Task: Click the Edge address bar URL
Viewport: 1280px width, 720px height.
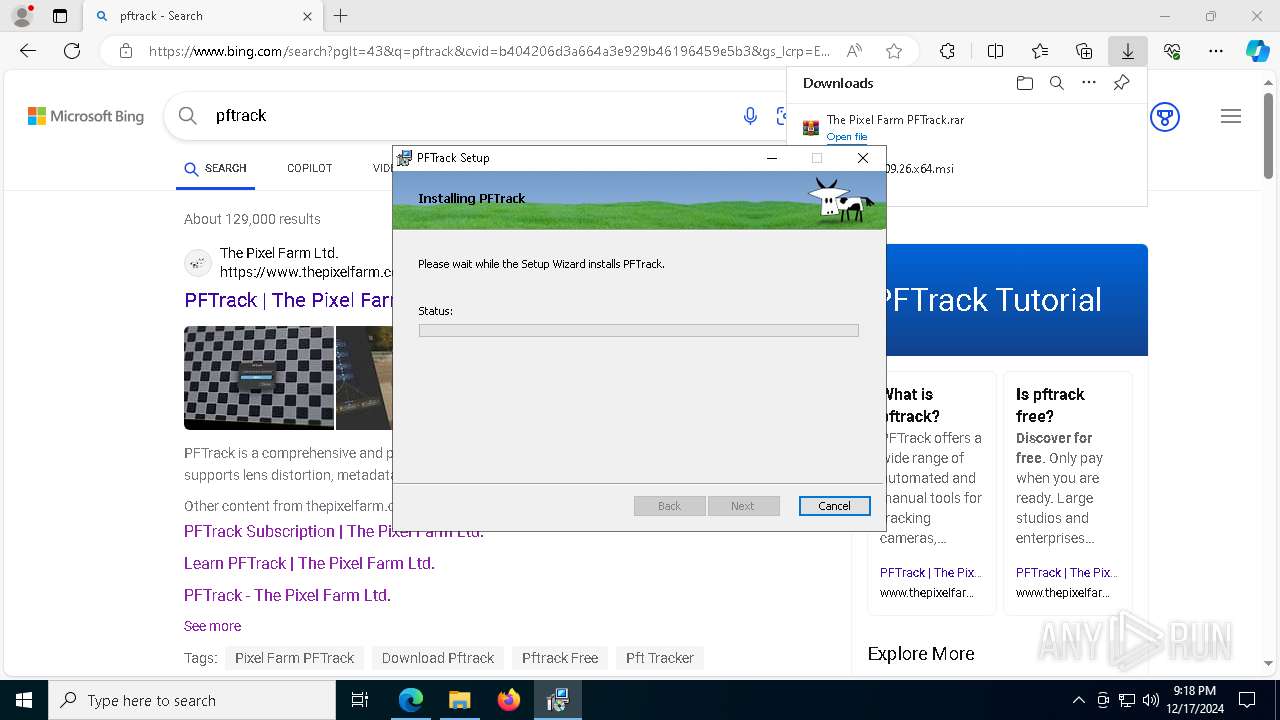Action: point(489,51)
